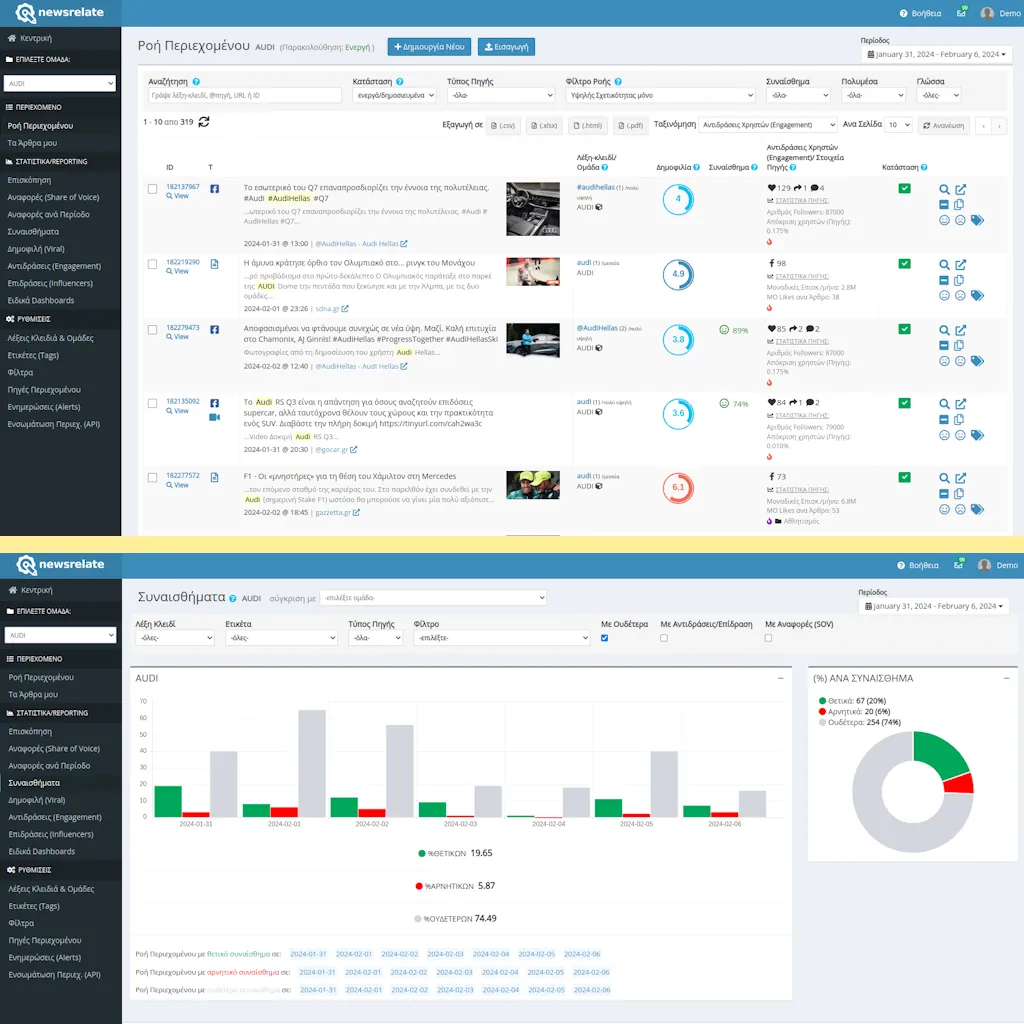The height and width of the screenshot is (1024, 1024).
Task: Click the help icon next to Φίλτρο Ροής
Action: point(618,82)
